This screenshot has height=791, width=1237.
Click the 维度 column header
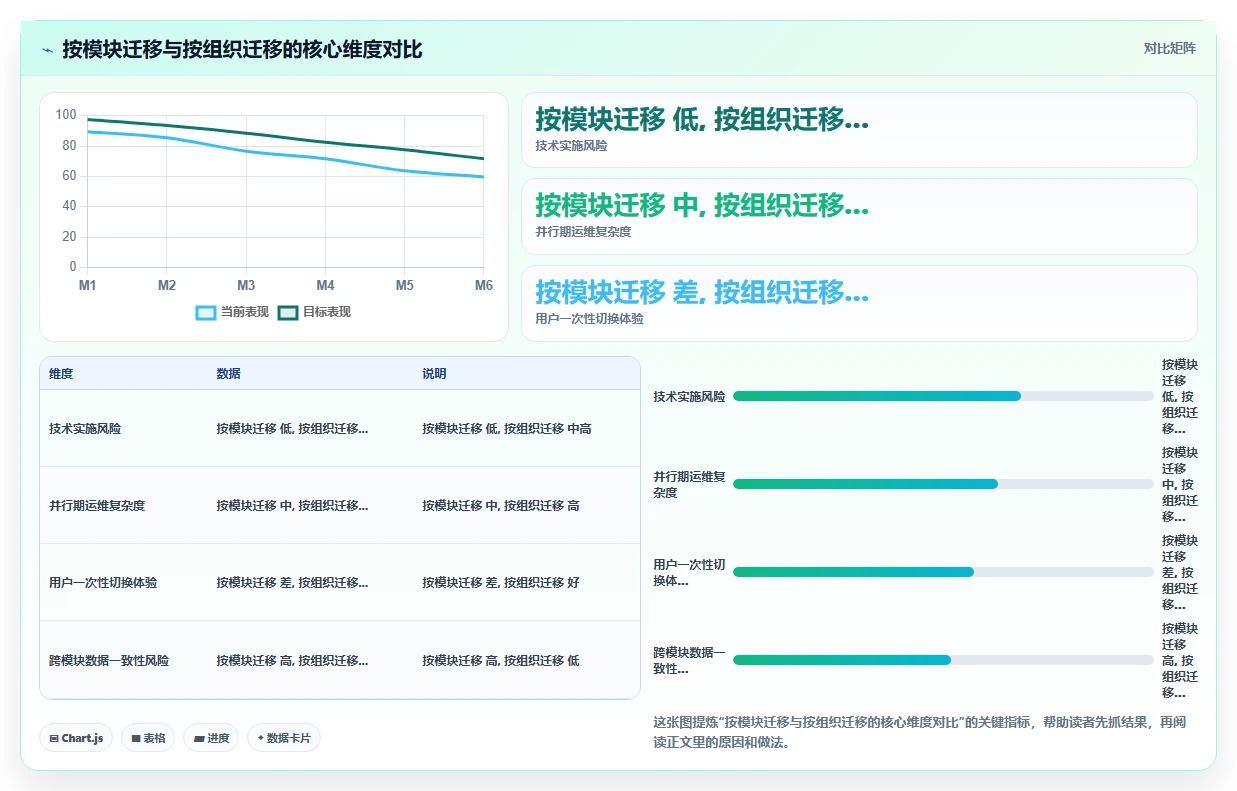(61, 374)
